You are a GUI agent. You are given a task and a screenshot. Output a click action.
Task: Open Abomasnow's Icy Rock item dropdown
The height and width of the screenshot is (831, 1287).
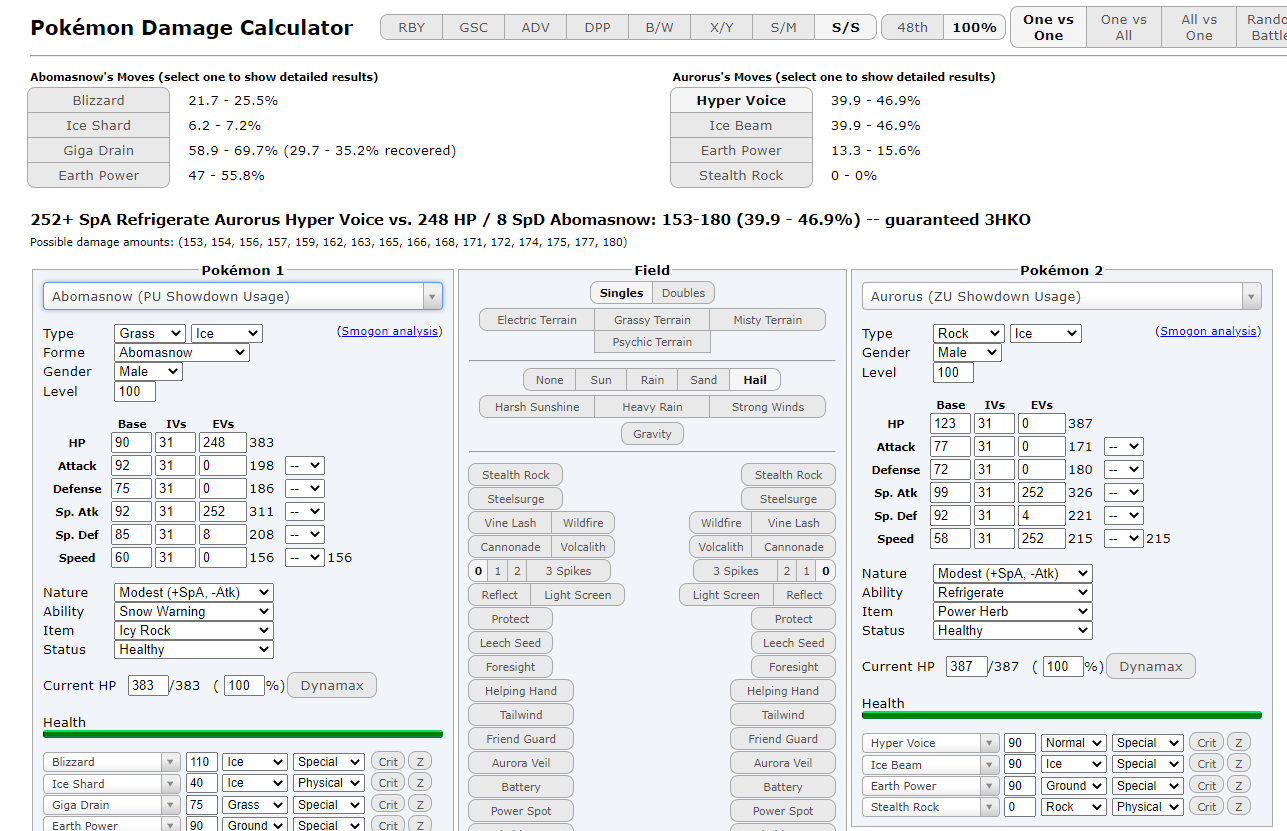[x=194, y=630]
